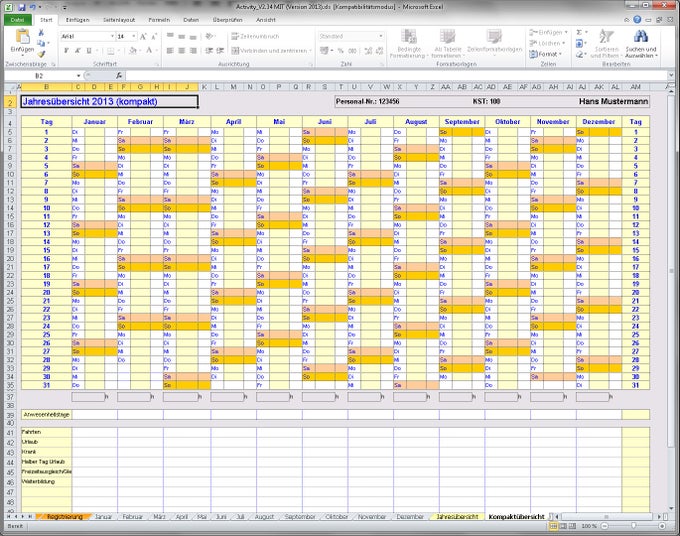Click the Save icon in the quick access toolbar
Image resolution: width=680 pixels, height=536 pixels.
pyautogui.click(x=22, y=7)
